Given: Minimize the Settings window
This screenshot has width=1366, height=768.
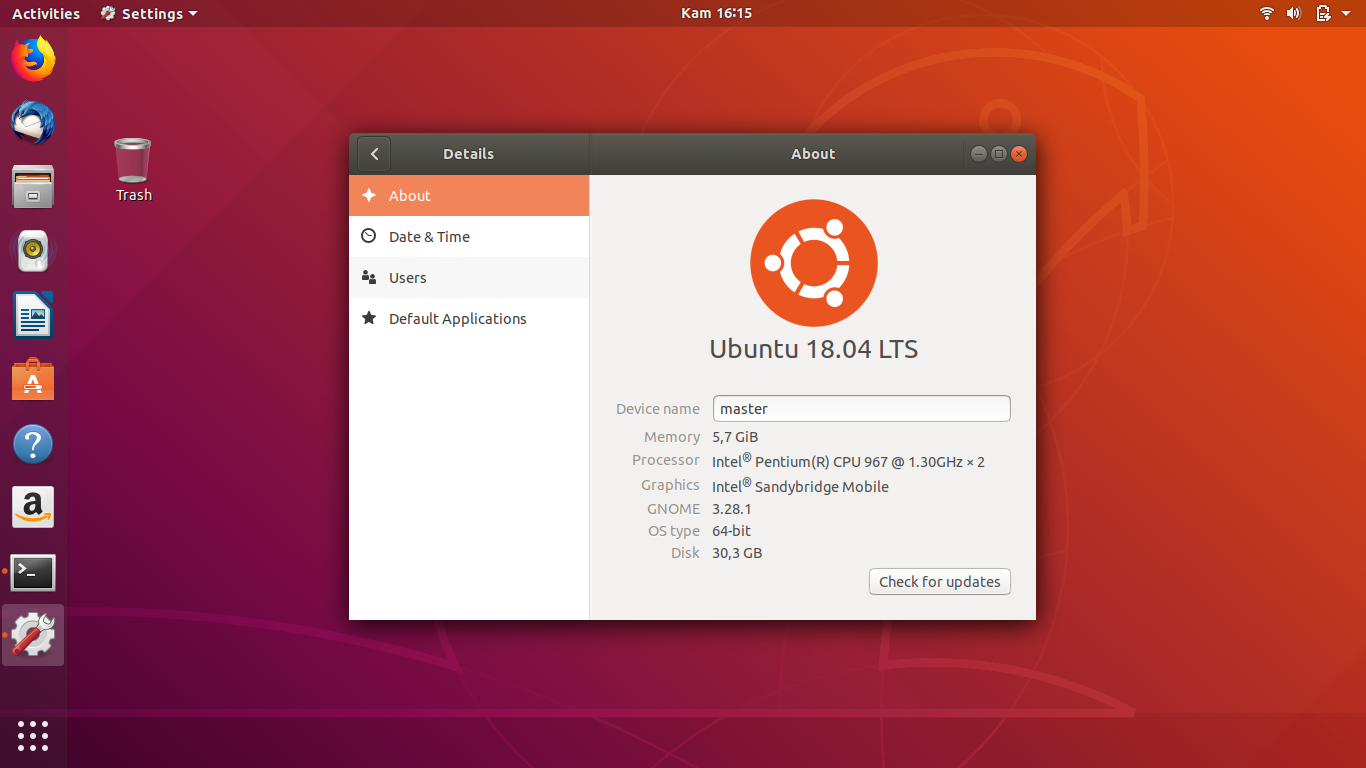Looking at the screenshot, I should click(x=979, y=154).
